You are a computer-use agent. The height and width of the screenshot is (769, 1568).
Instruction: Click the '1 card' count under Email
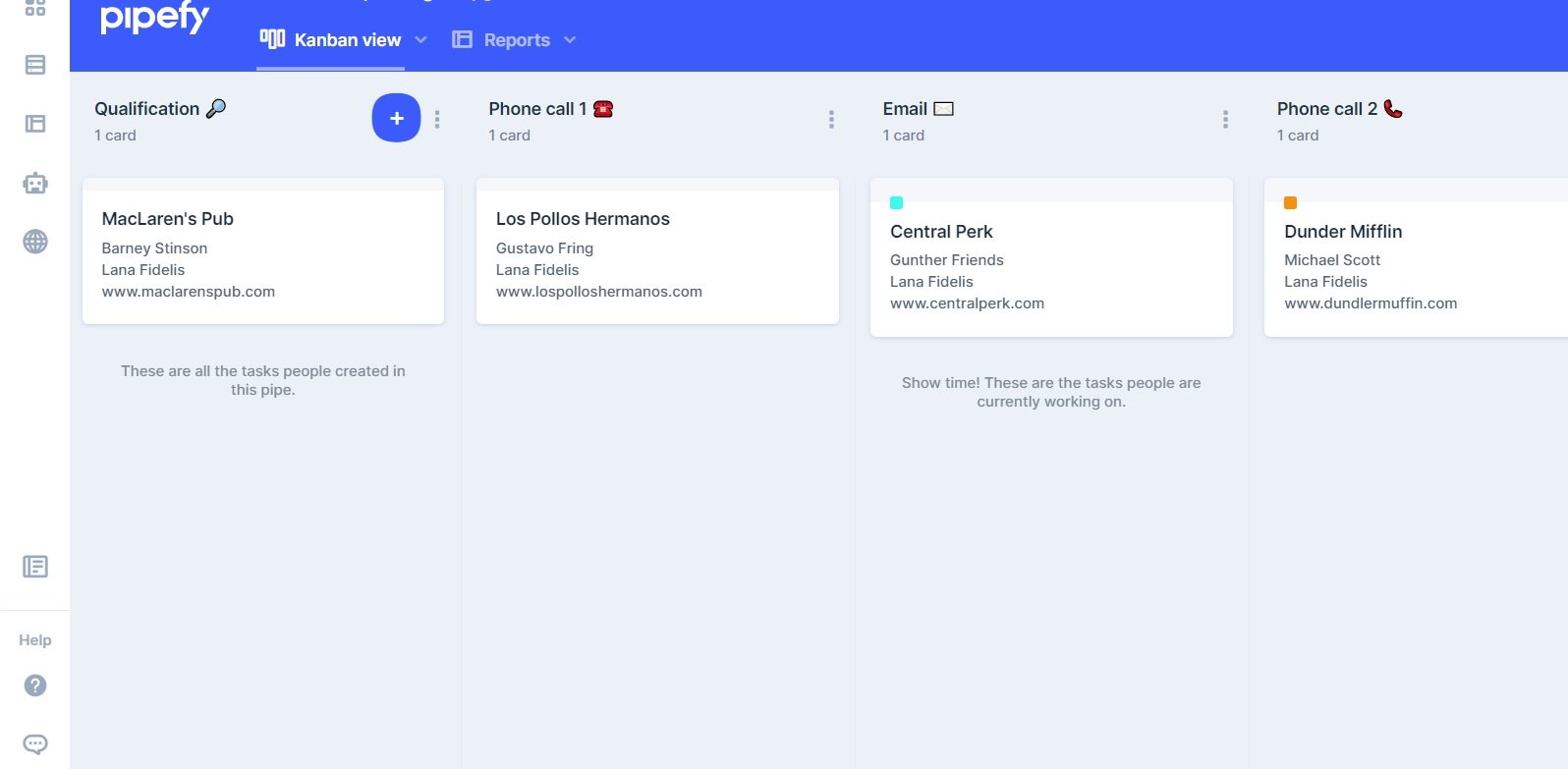[x=904, y=136]
